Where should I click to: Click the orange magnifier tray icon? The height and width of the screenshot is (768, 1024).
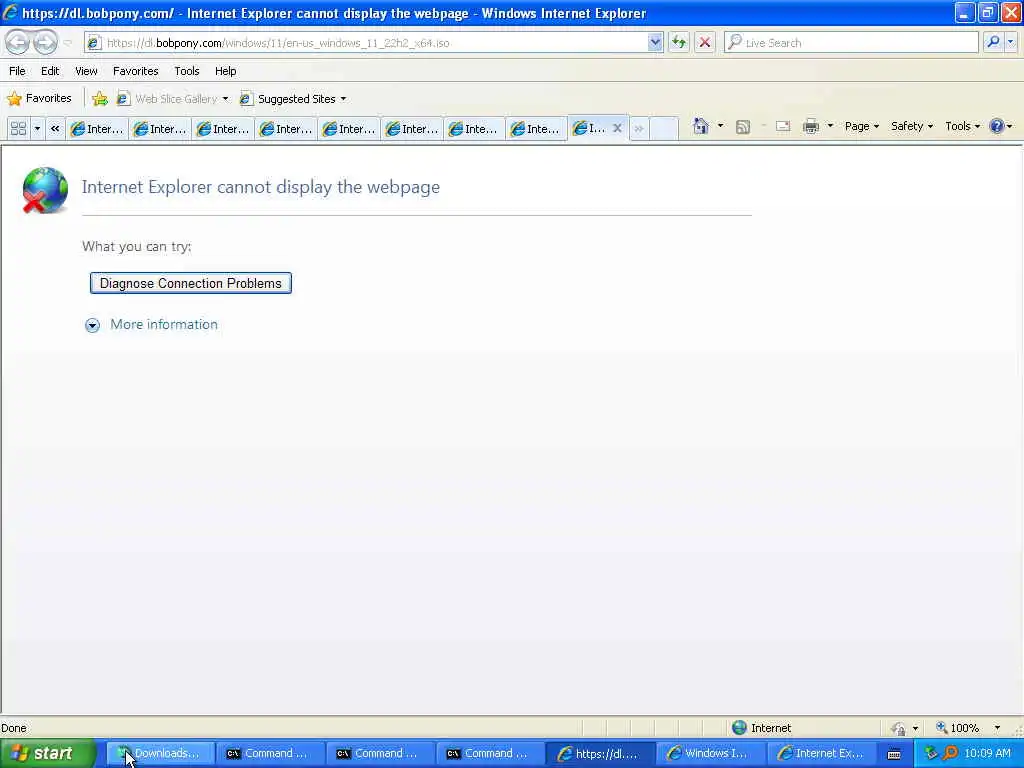pos(951,753)
